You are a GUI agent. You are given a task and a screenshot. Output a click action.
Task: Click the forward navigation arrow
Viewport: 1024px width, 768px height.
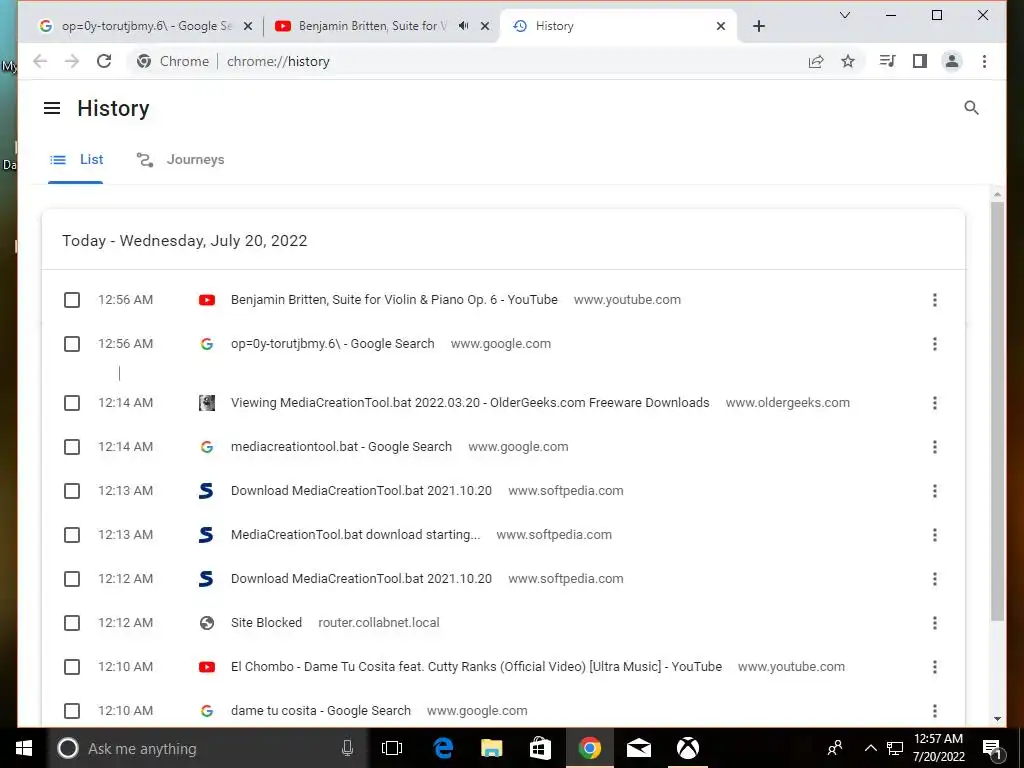[x=72, y=61]
